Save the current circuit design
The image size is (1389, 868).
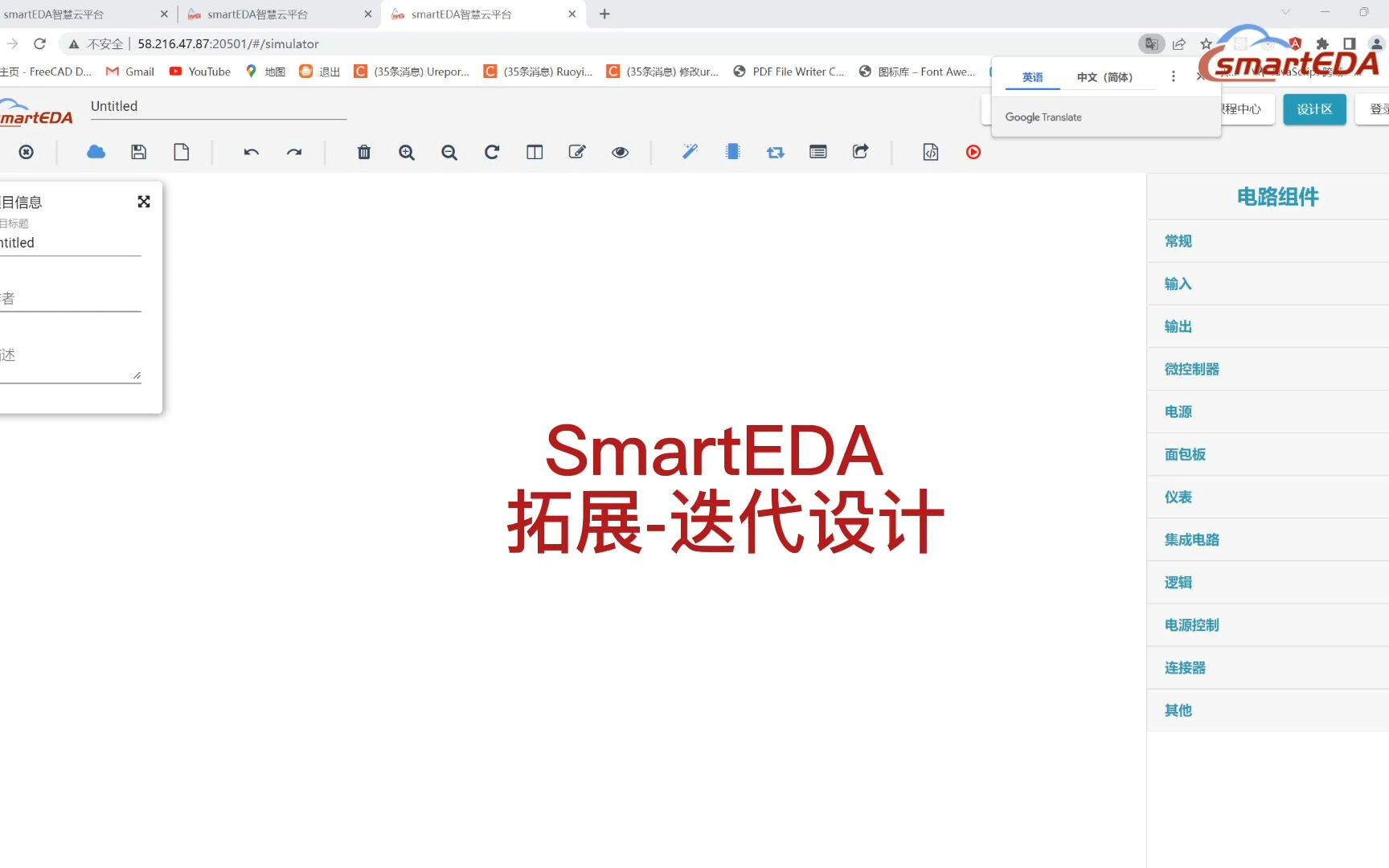tap(138, 152)
